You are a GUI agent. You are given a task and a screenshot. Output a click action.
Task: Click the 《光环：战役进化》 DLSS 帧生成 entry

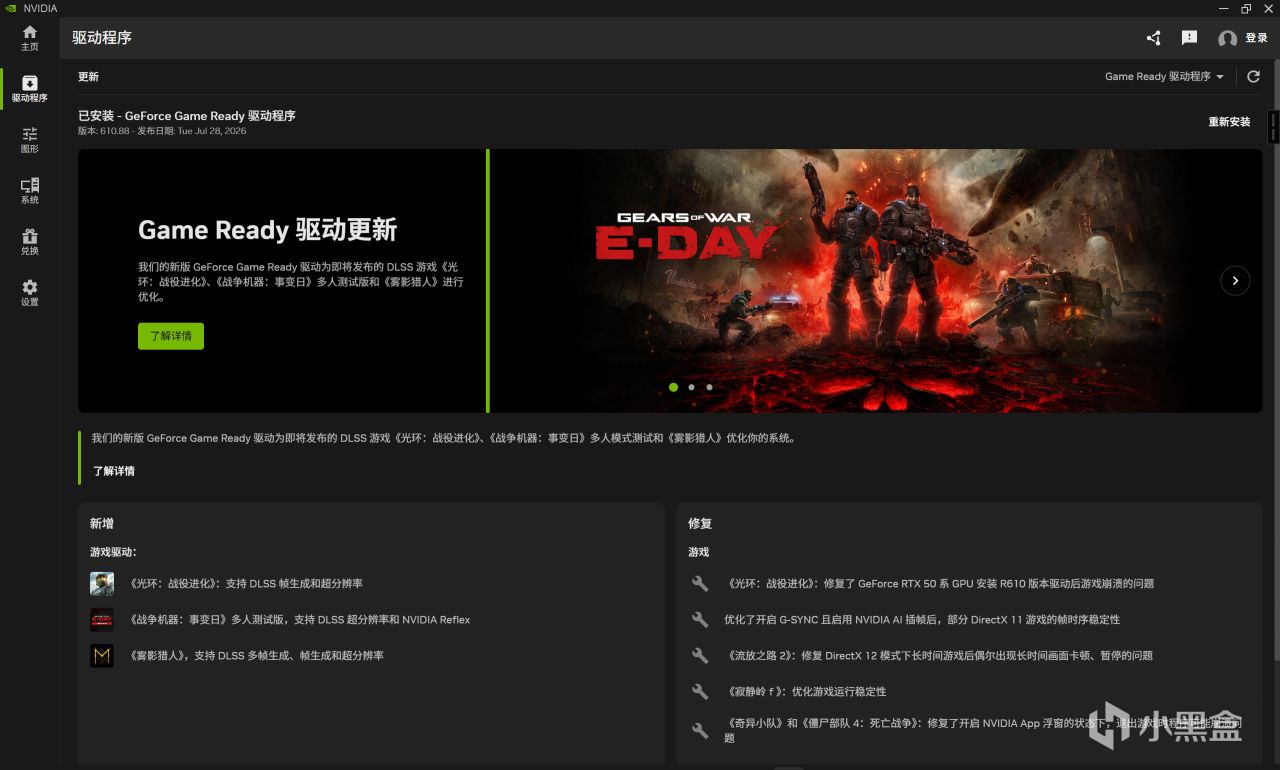[245, 584]
